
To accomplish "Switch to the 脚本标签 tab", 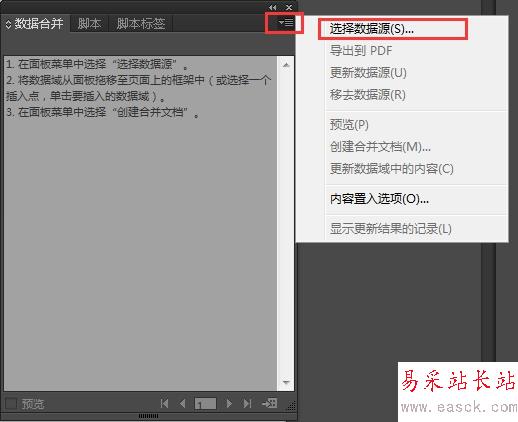I will [141, 23].
